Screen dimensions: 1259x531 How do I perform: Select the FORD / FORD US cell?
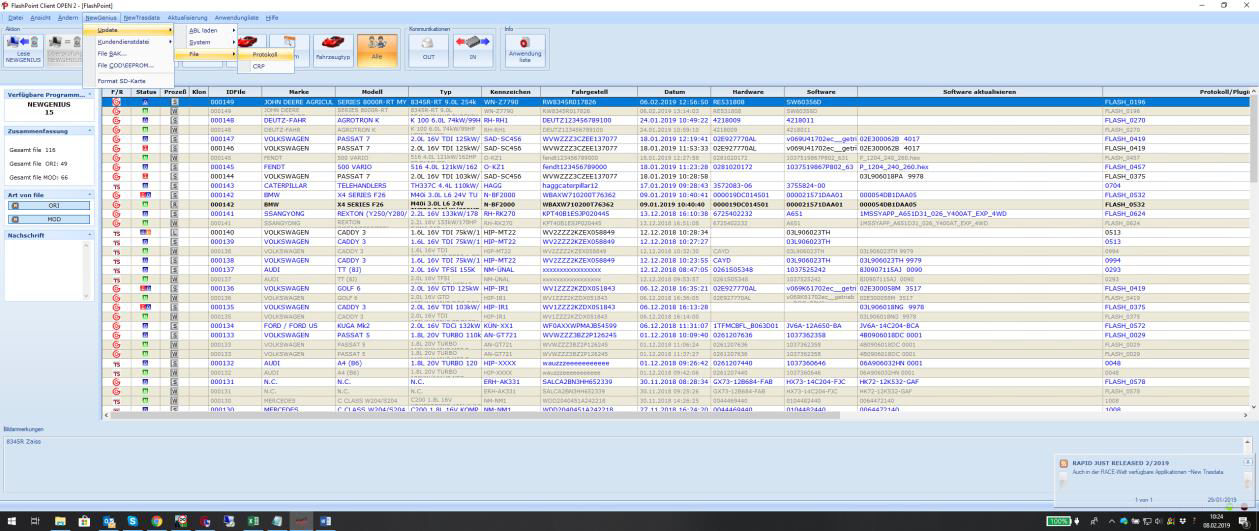pyautogui.click(x=297, y=325)
